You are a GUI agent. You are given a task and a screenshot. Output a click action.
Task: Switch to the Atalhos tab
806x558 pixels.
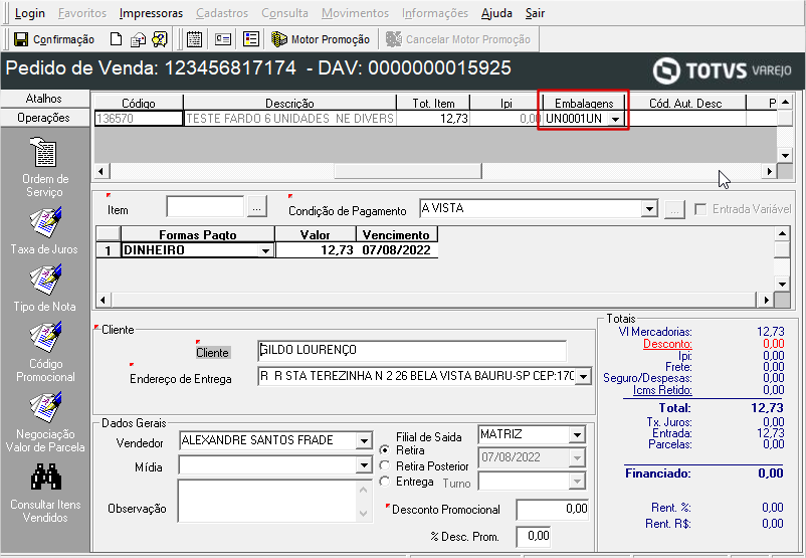44,99
